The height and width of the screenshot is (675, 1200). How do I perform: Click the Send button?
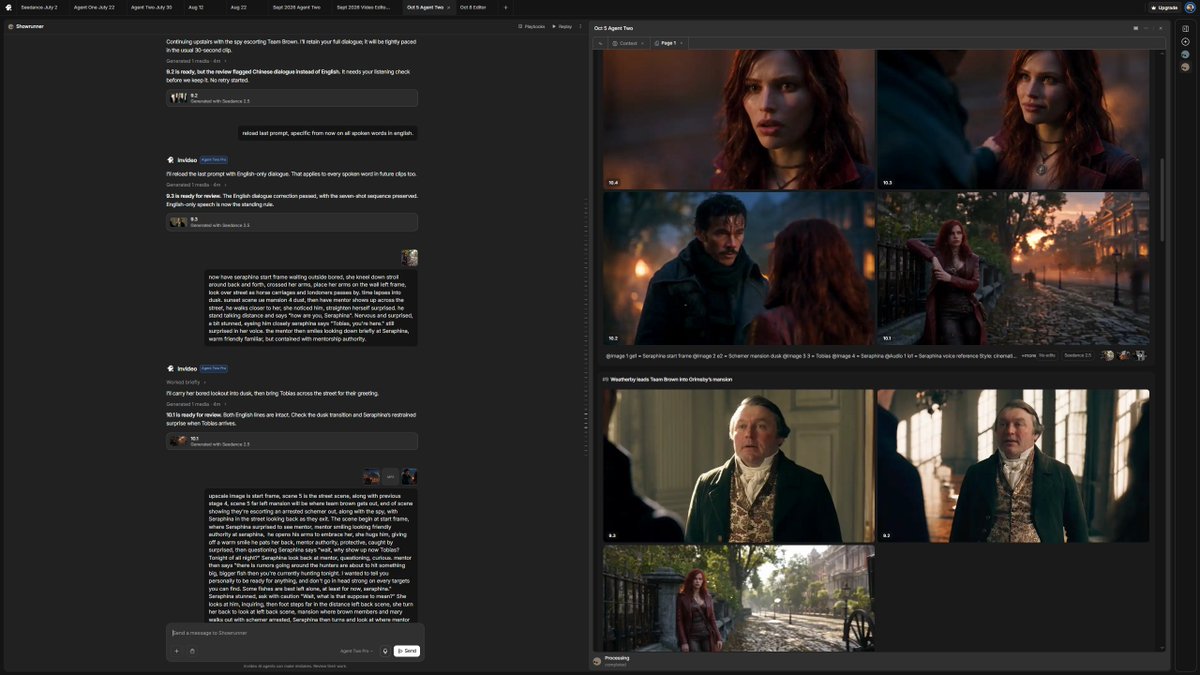(x=407, y=651)
